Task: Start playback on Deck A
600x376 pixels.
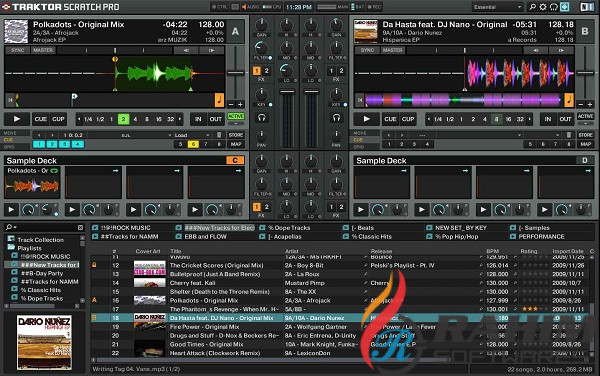Action: 16,119
